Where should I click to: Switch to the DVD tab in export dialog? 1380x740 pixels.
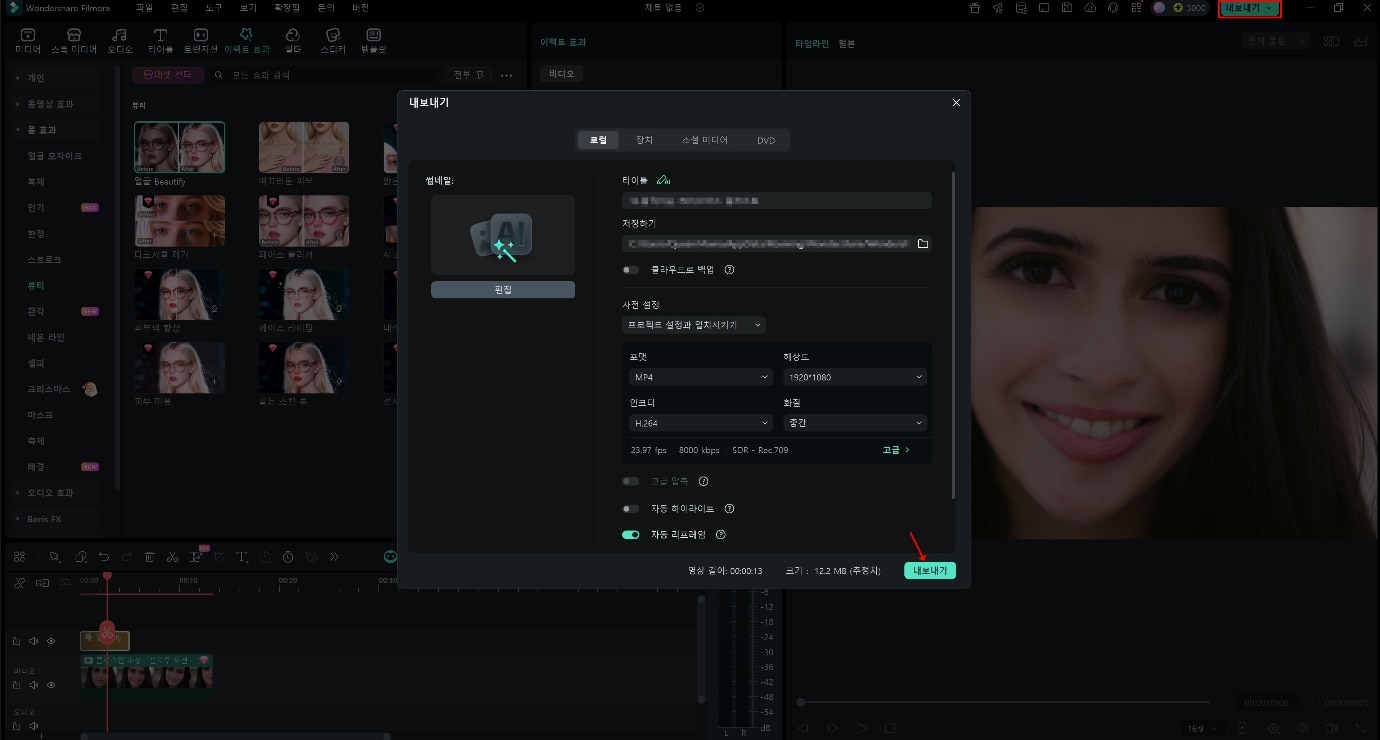(x=765, y=141)
